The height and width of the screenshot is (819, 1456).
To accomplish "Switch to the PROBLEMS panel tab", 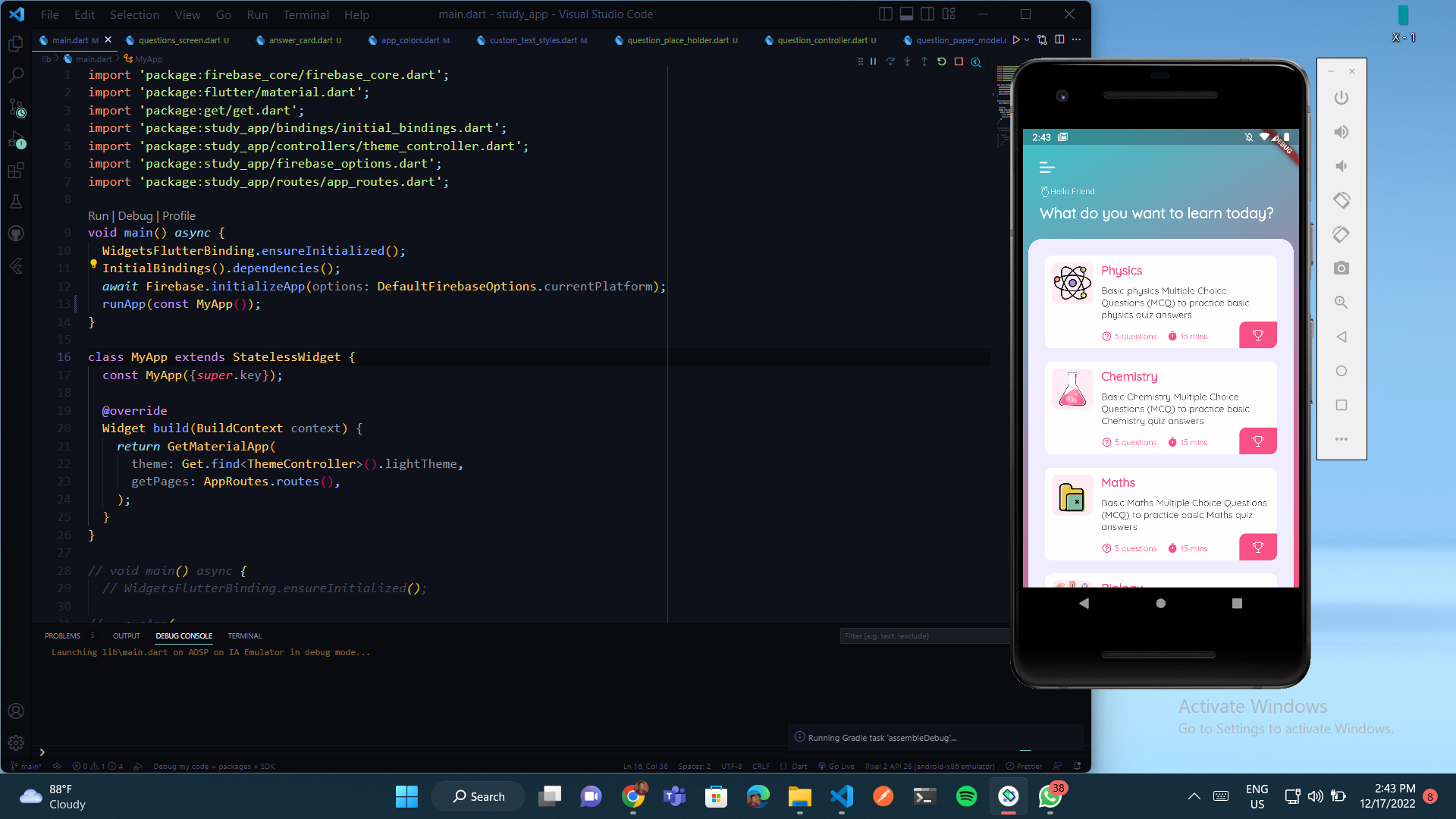I will (62, 635).
